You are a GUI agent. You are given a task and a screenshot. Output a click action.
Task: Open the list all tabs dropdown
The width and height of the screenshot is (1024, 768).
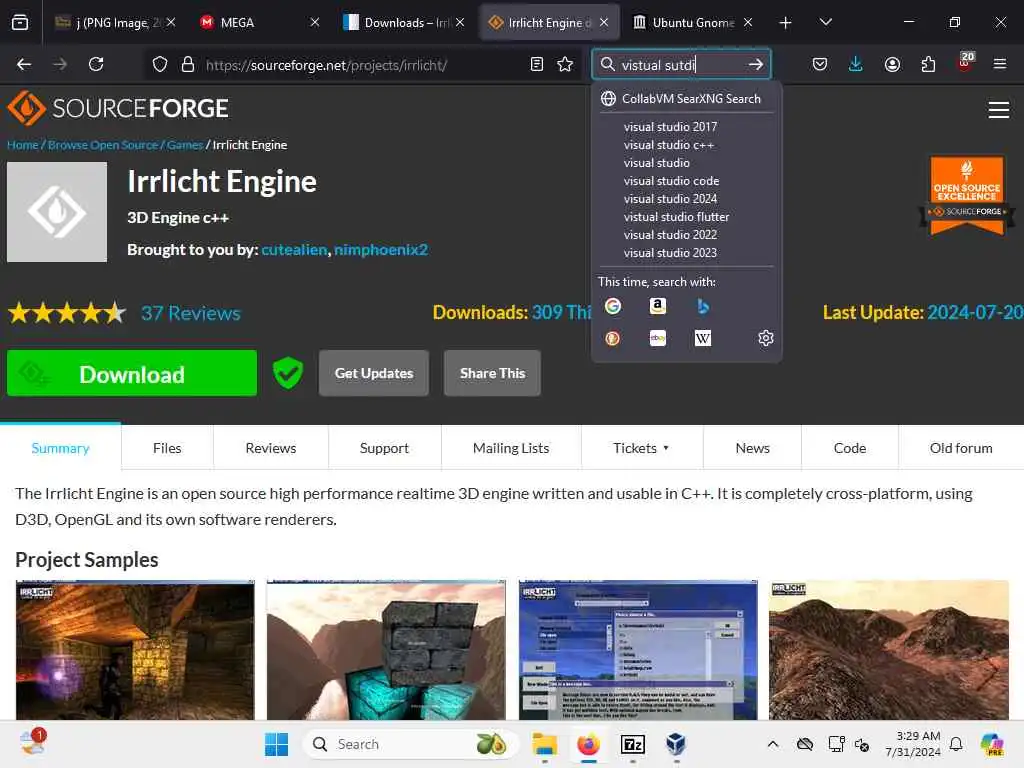[x=825, y=22]
